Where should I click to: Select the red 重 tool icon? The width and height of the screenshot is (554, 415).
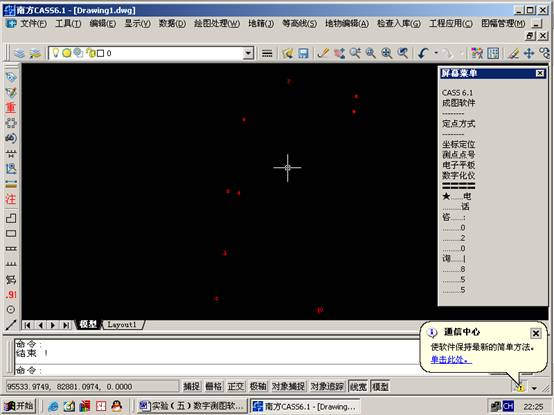point(11,107)
